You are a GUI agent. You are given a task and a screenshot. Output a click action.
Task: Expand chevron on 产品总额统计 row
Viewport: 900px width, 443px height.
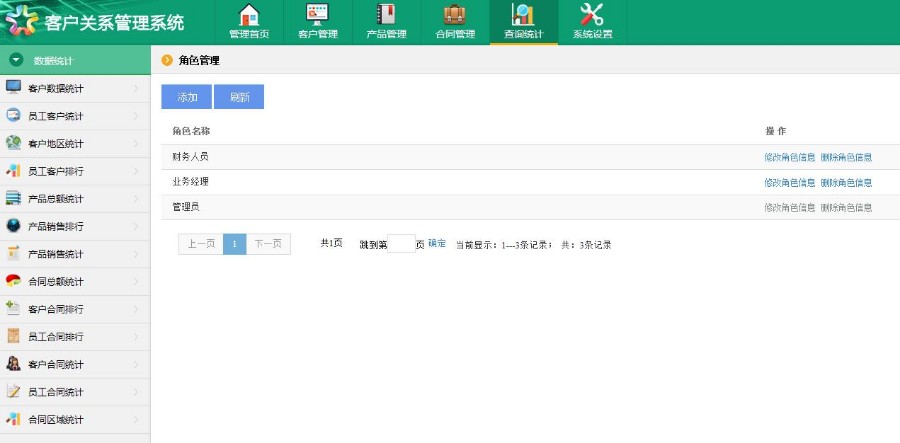(136, 199)
